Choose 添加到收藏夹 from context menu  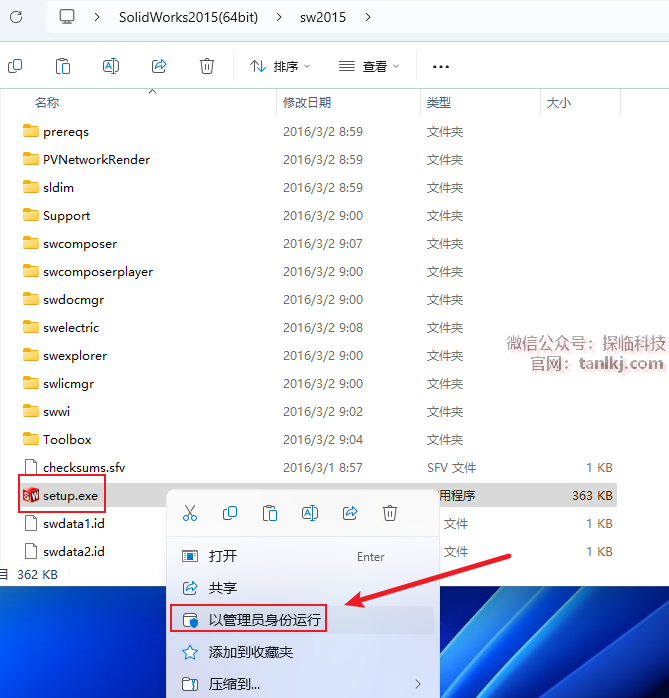(303, 652)
